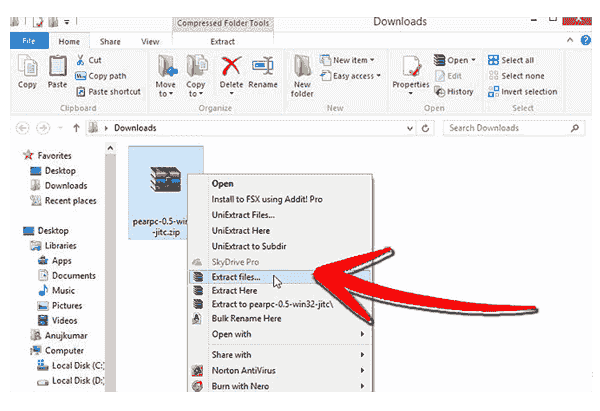Open the File tab
The width and height of the screenshot is (600, 411).
click(x=29, y=41)
